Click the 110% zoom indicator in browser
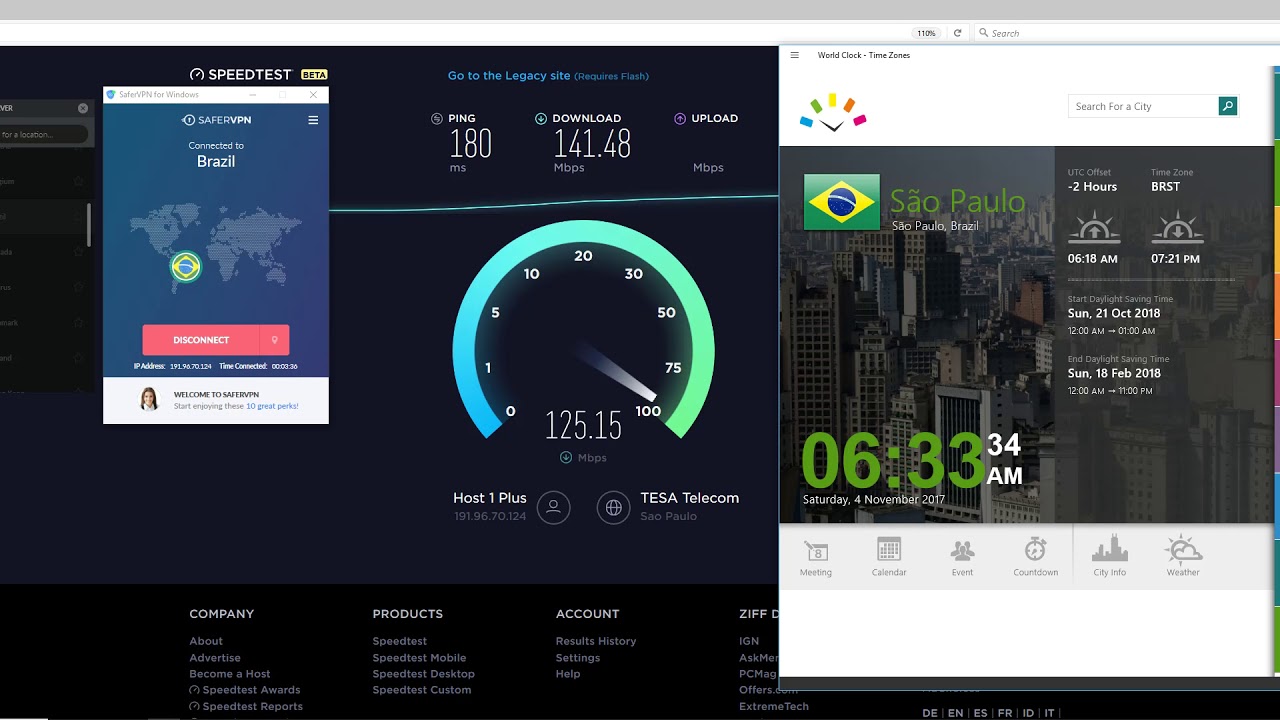 pyautogui.click(x=927, y=33)
